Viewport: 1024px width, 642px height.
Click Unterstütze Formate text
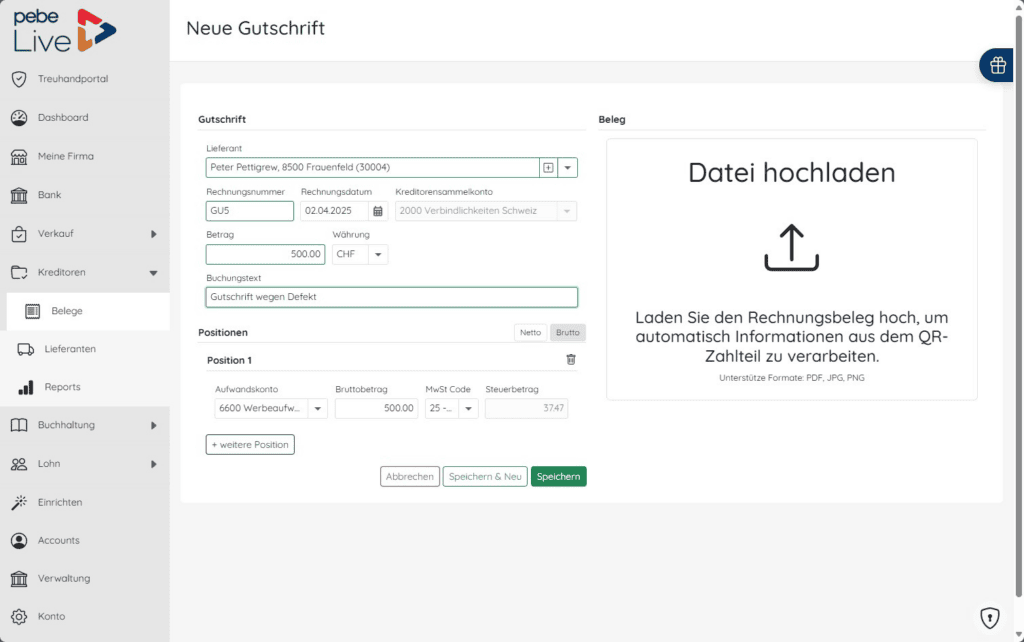click(x=792, y=378)
